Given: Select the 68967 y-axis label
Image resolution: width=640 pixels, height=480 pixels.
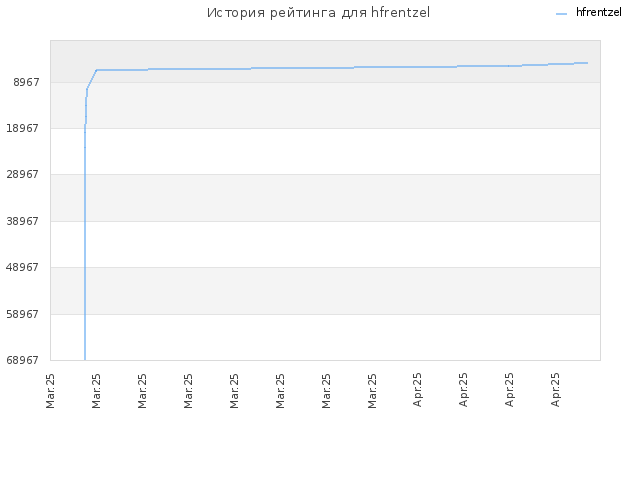Looking at the screenshot, I should click(22, 360).
